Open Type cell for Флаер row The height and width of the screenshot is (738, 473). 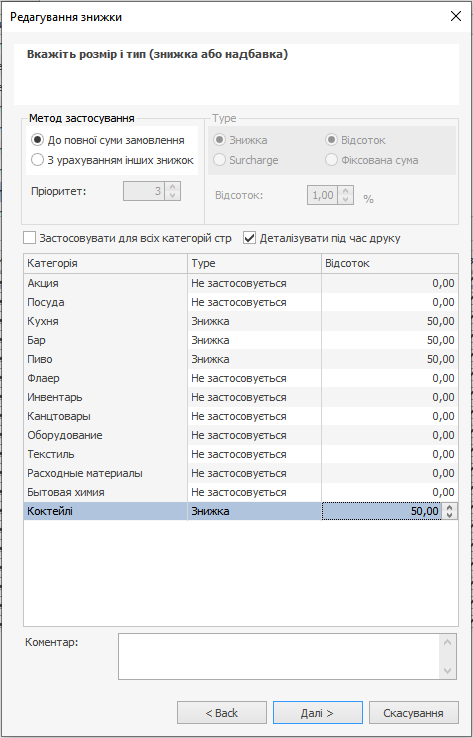coord(255,378)
